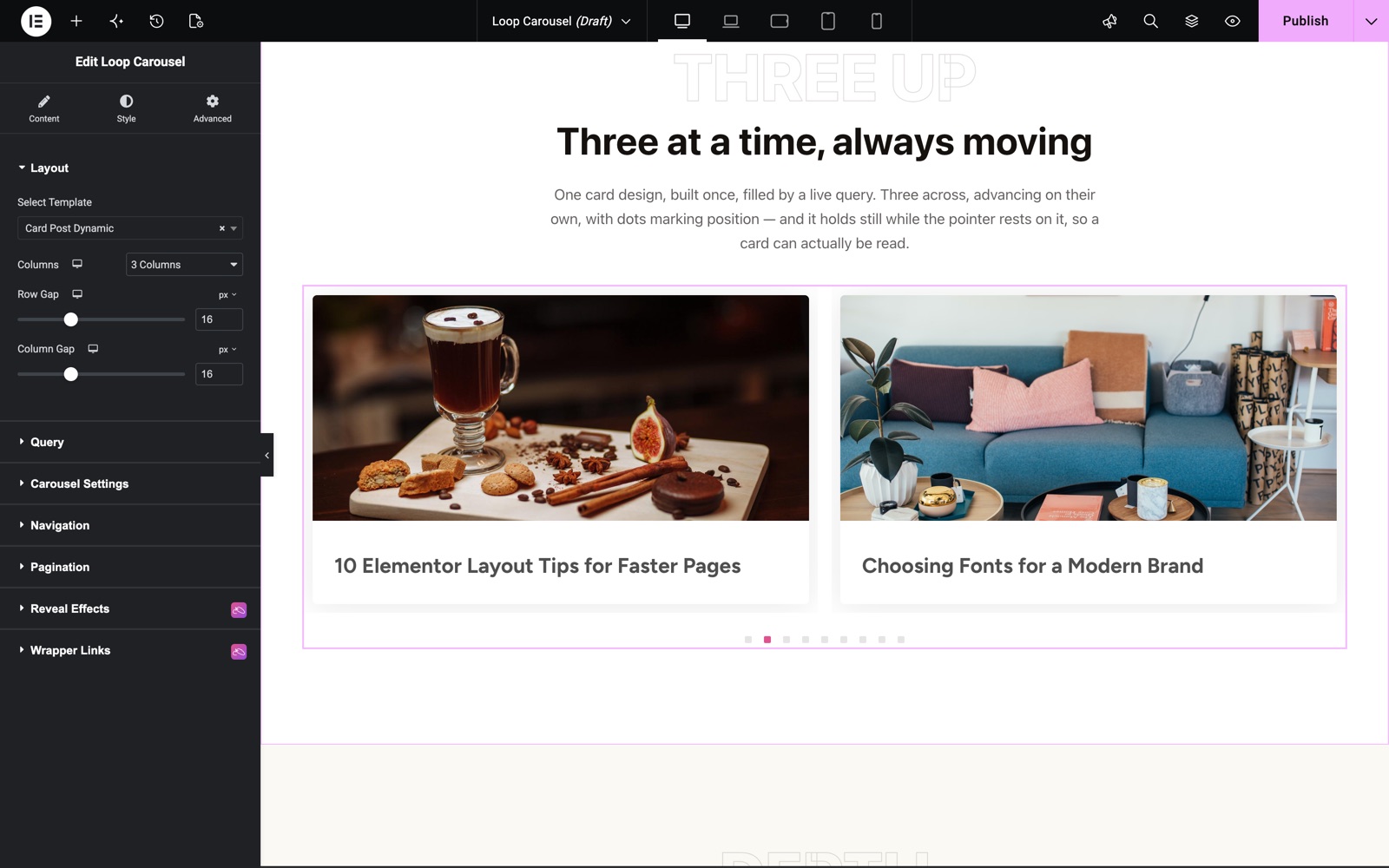Screen dimensions: 1389x868
Task: Open Page Settings document icon
Action: click(x=196, y=21)
